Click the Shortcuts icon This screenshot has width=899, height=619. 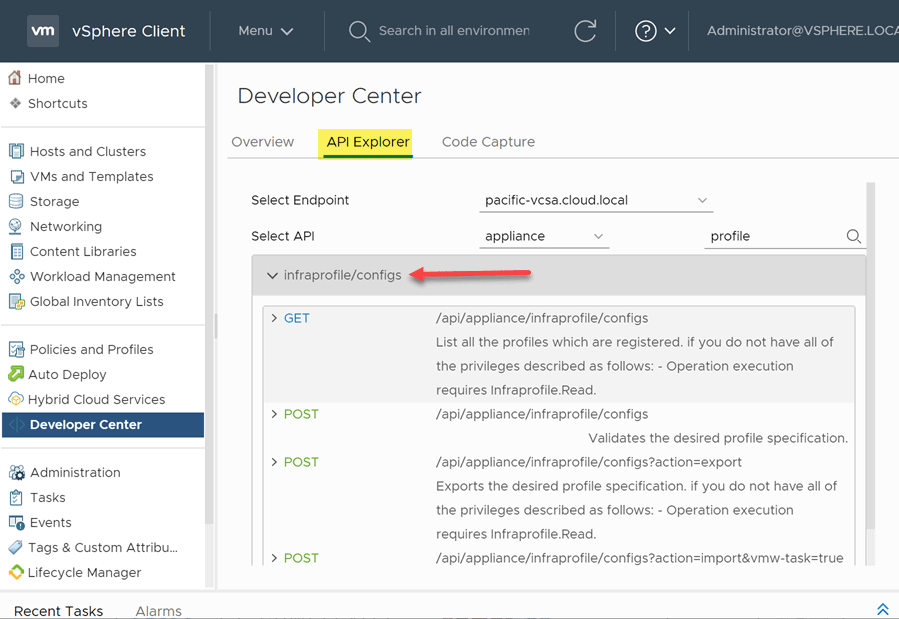pos(15,103)
